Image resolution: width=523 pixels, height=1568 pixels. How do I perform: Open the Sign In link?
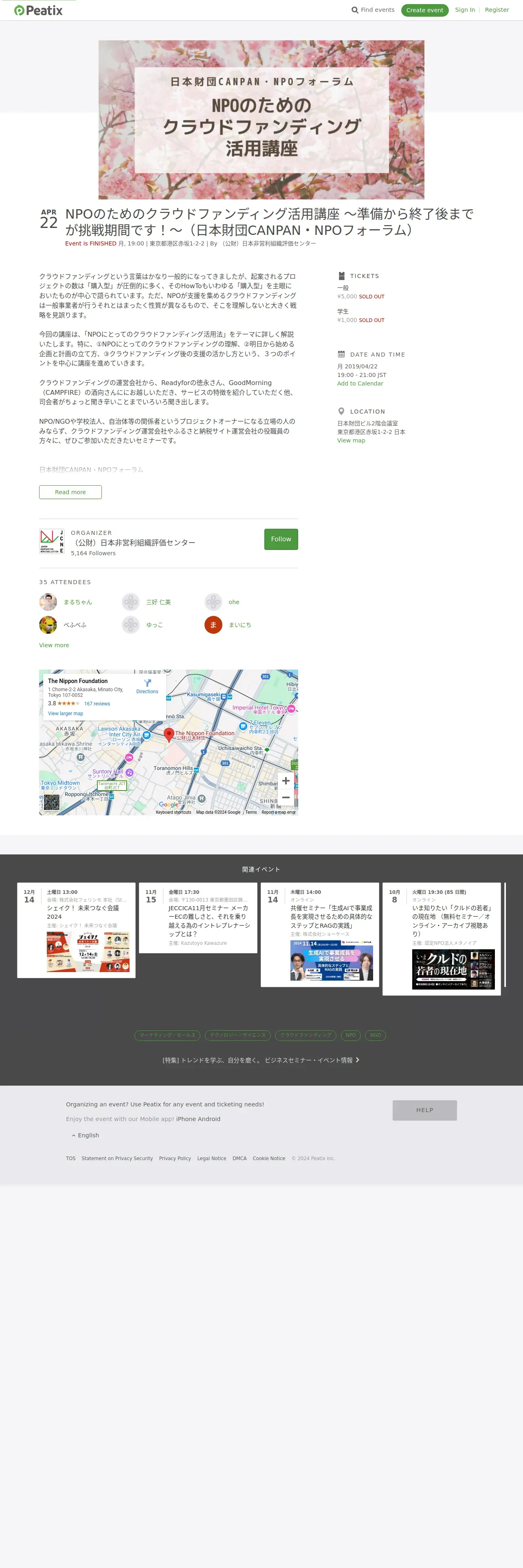pos(465,10)
